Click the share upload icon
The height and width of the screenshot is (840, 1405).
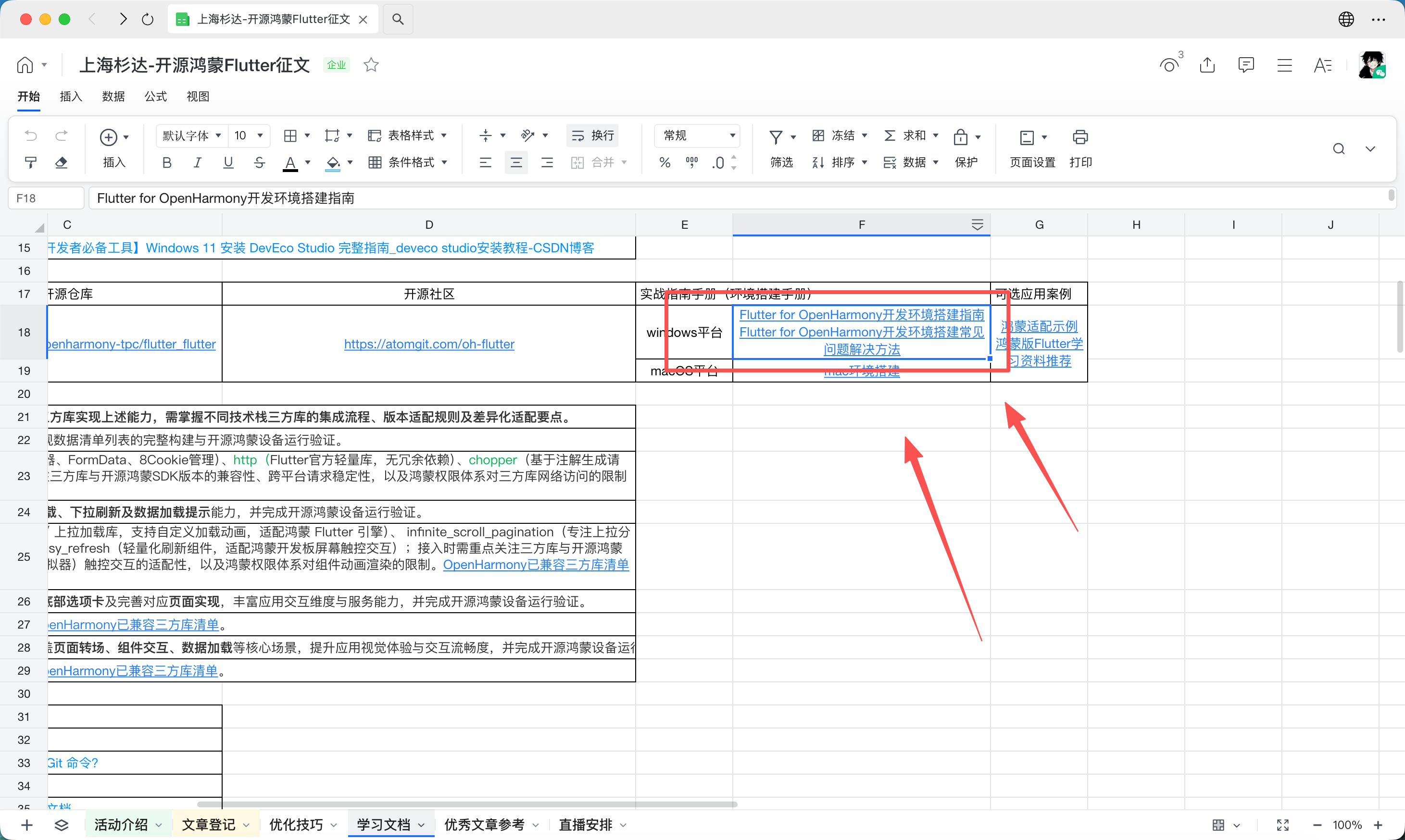pos(1207,65)
